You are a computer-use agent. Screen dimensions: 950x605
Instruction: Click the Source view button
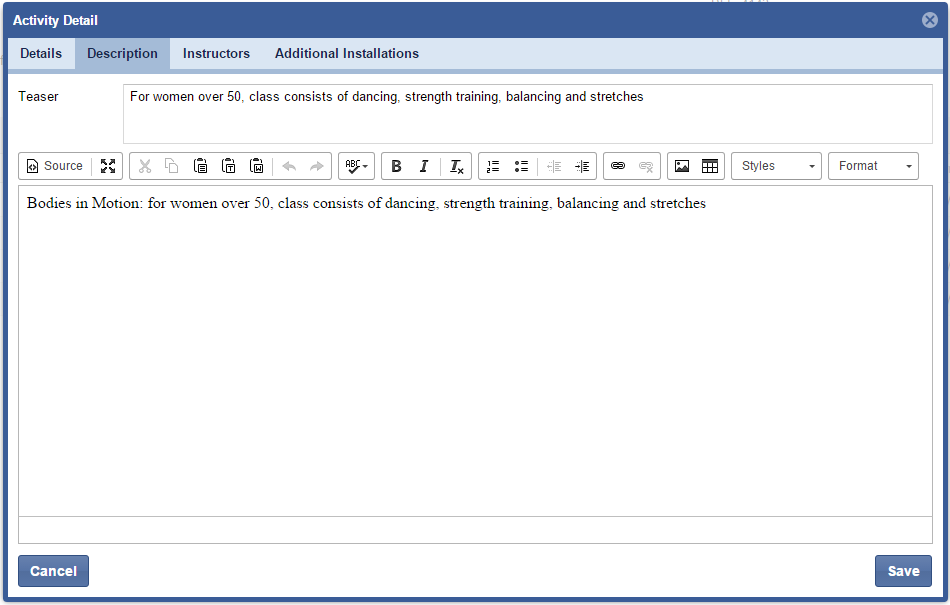click(55, 166)
